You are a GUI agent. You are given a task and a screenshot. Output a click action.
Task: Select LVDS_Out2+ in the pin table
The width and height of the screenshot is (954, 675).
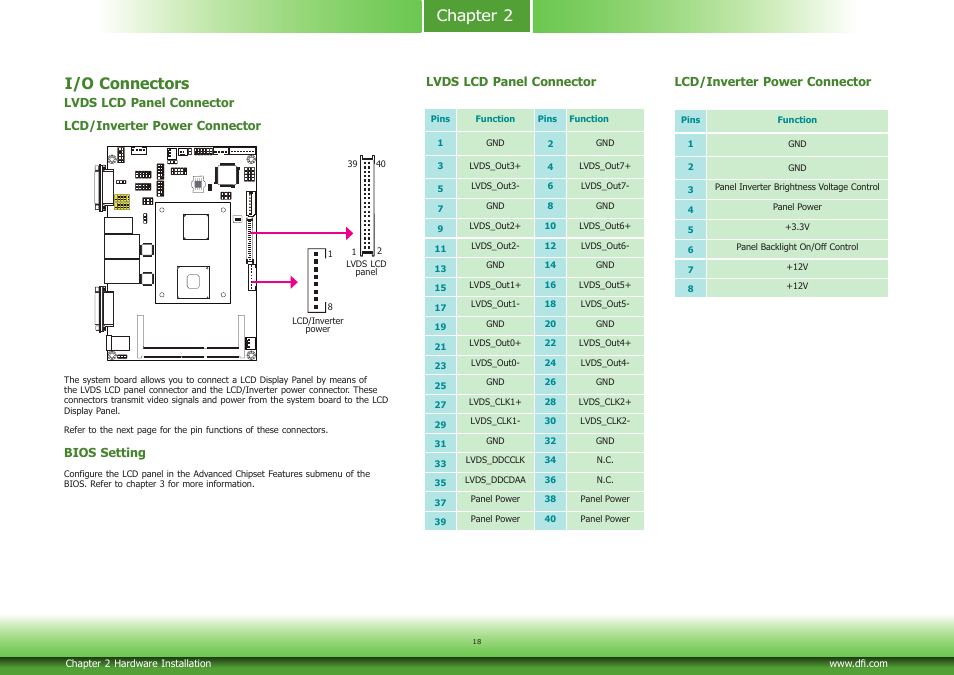495,226
